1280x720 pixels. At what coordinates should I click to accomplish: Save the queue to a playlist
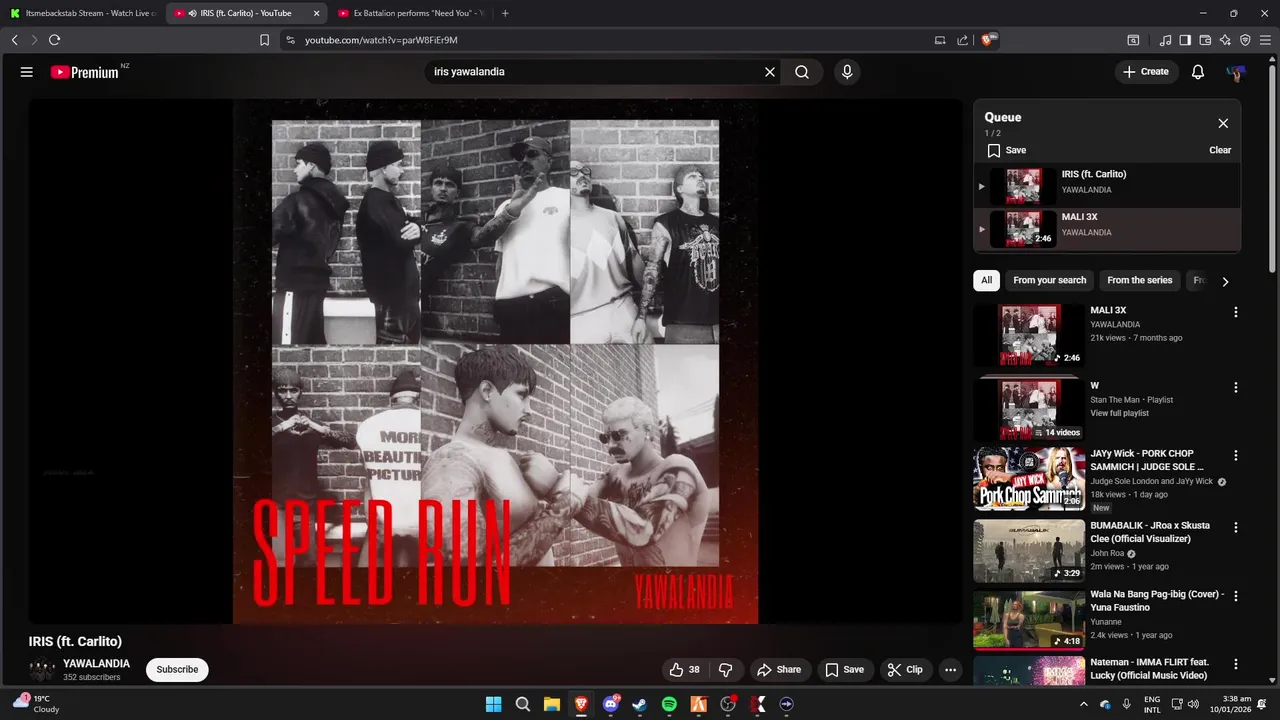pos(1007,150)
